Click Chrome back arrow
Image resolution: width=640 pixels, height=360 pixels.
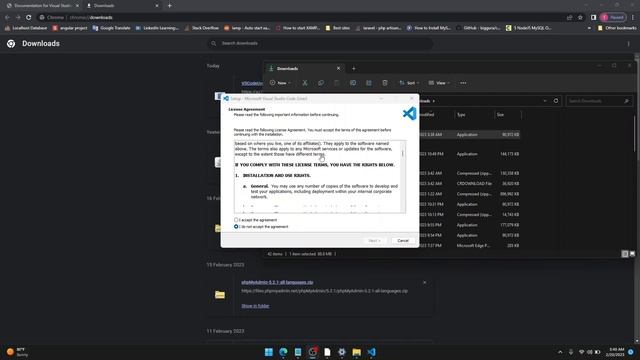7,18
